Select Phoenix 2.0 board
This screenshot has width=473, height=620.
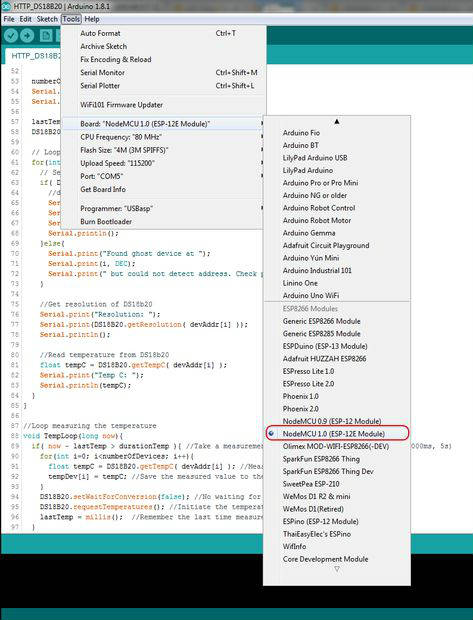tap(337, 409)
